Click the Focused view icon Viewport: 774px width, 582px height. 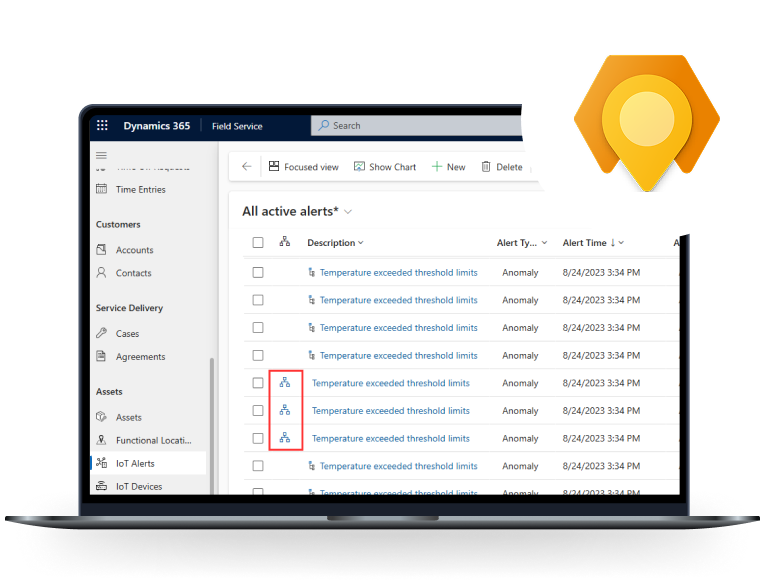click(274, 167)
